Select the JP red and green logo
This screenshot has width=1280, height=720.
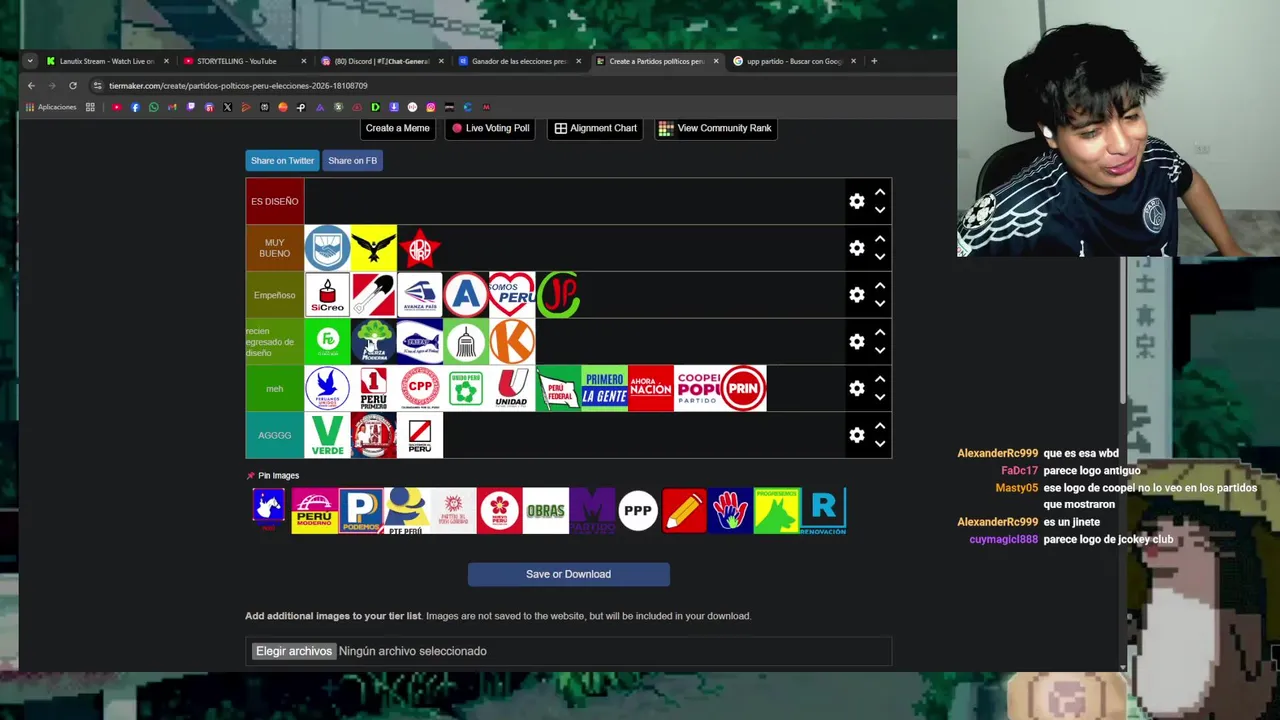coord(558,295)
